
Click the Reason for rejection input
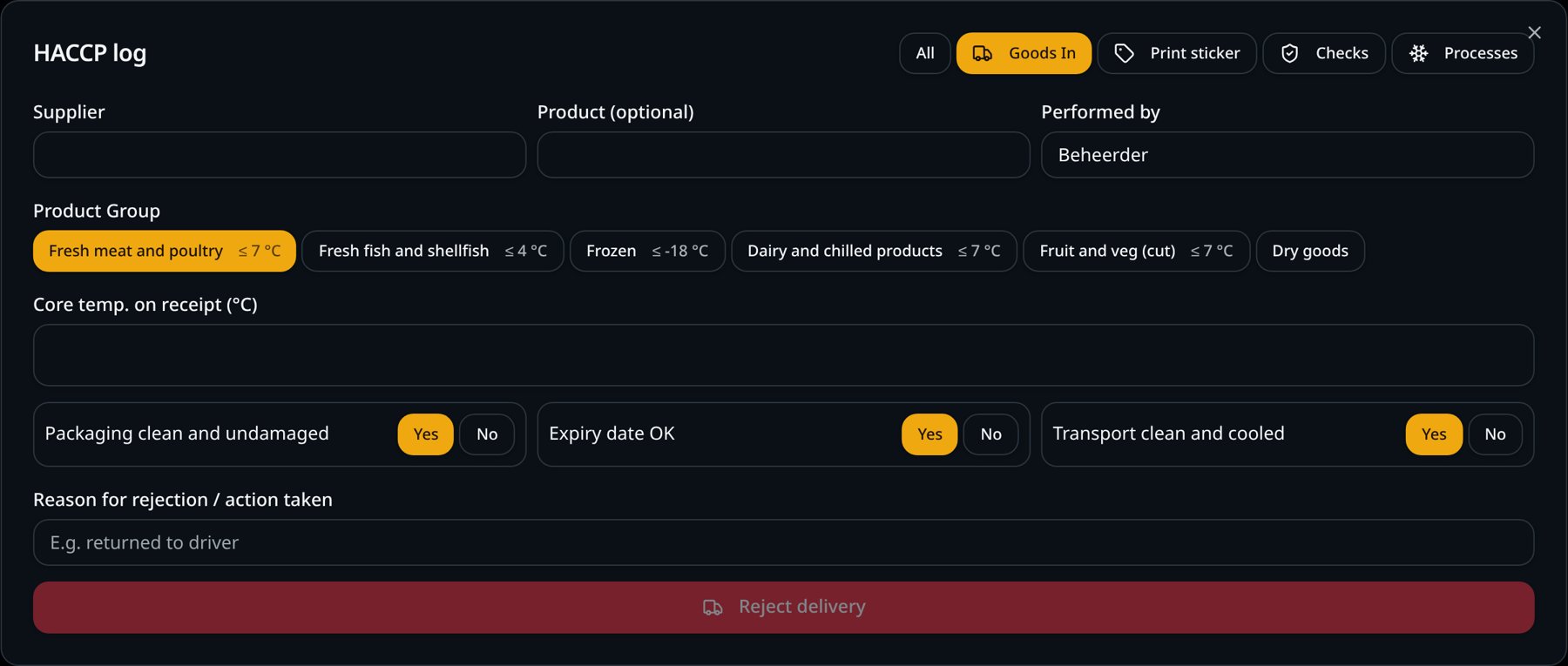[x=783, y=542]
